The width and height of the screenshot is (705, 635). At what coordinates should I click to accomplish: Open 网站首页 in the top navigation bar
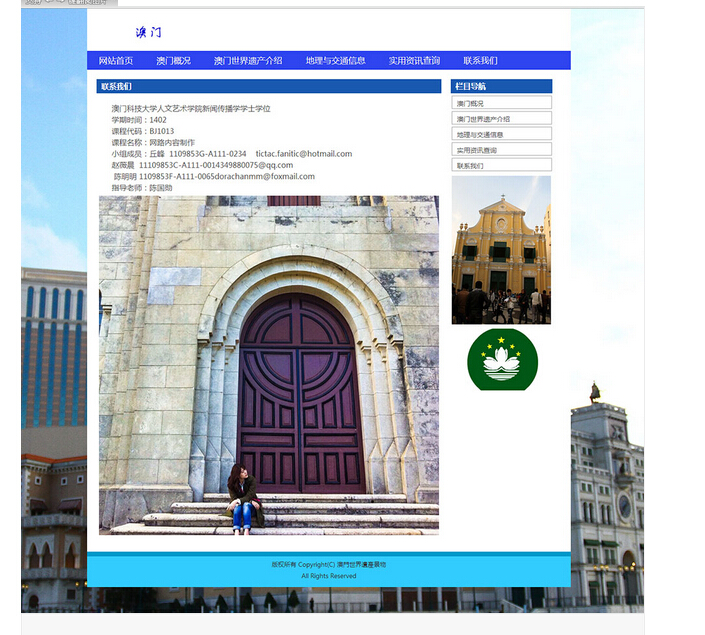click(x=116, y=61)
